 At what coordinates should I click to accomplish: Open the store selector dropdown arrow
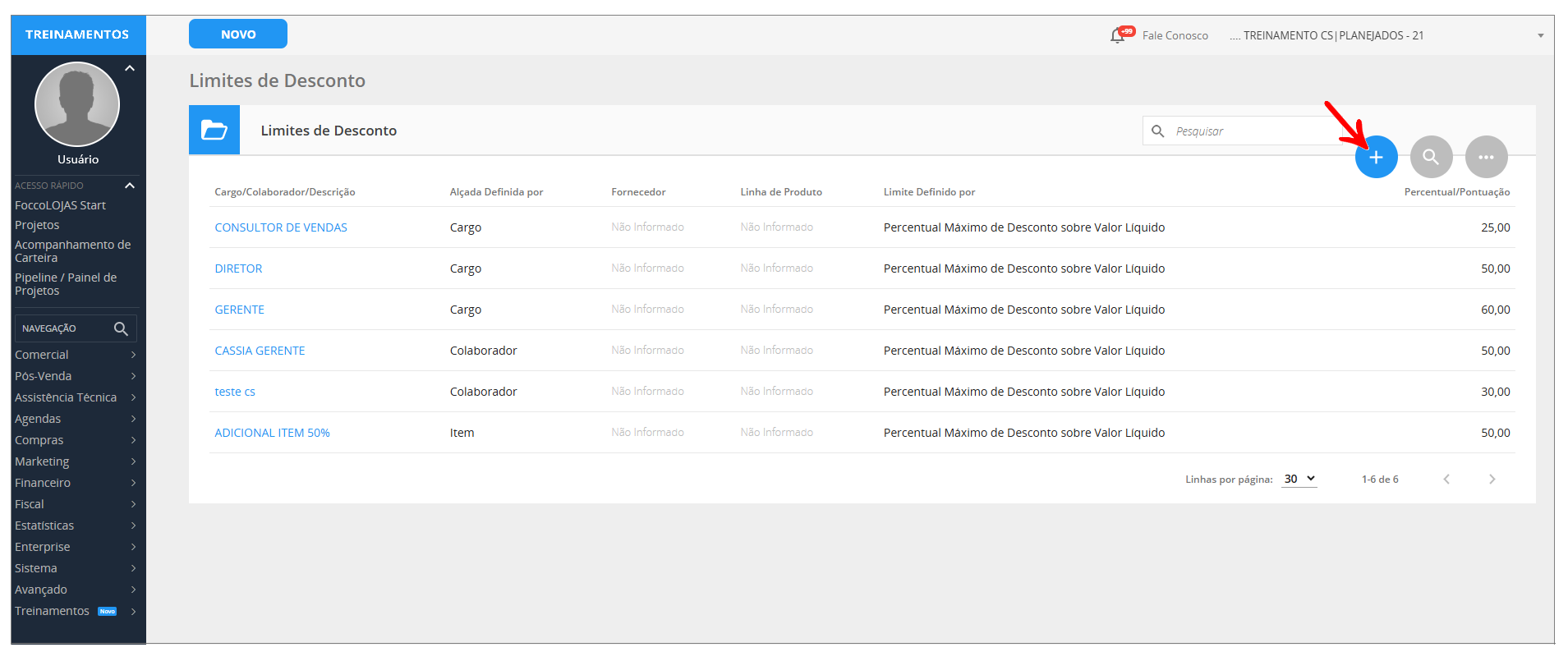1540,35
